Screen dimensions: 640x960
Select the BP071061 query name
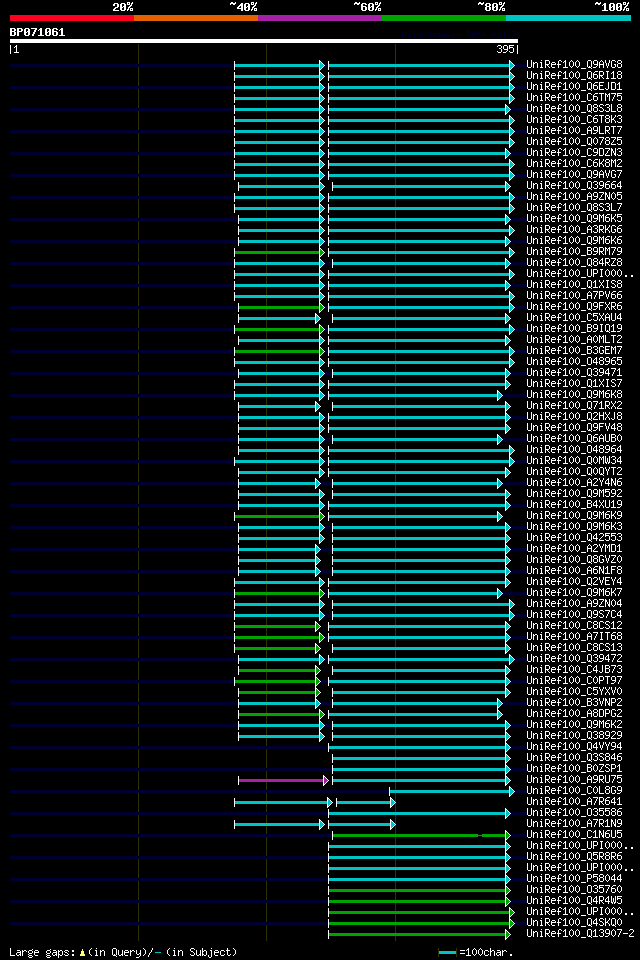coord(37,32)
